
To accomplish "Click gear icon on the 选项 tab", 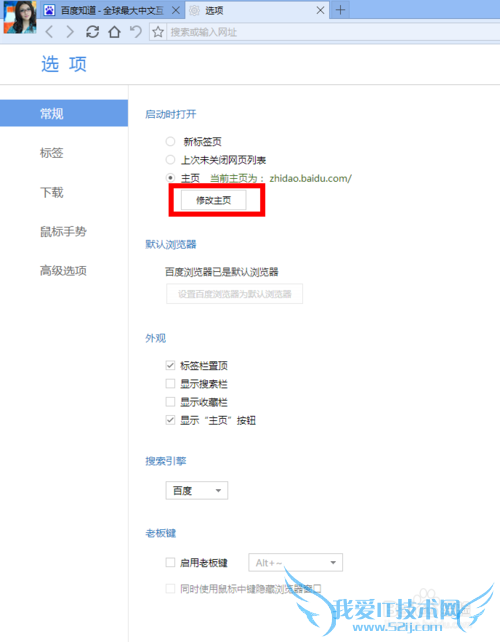I will point(195,10).
